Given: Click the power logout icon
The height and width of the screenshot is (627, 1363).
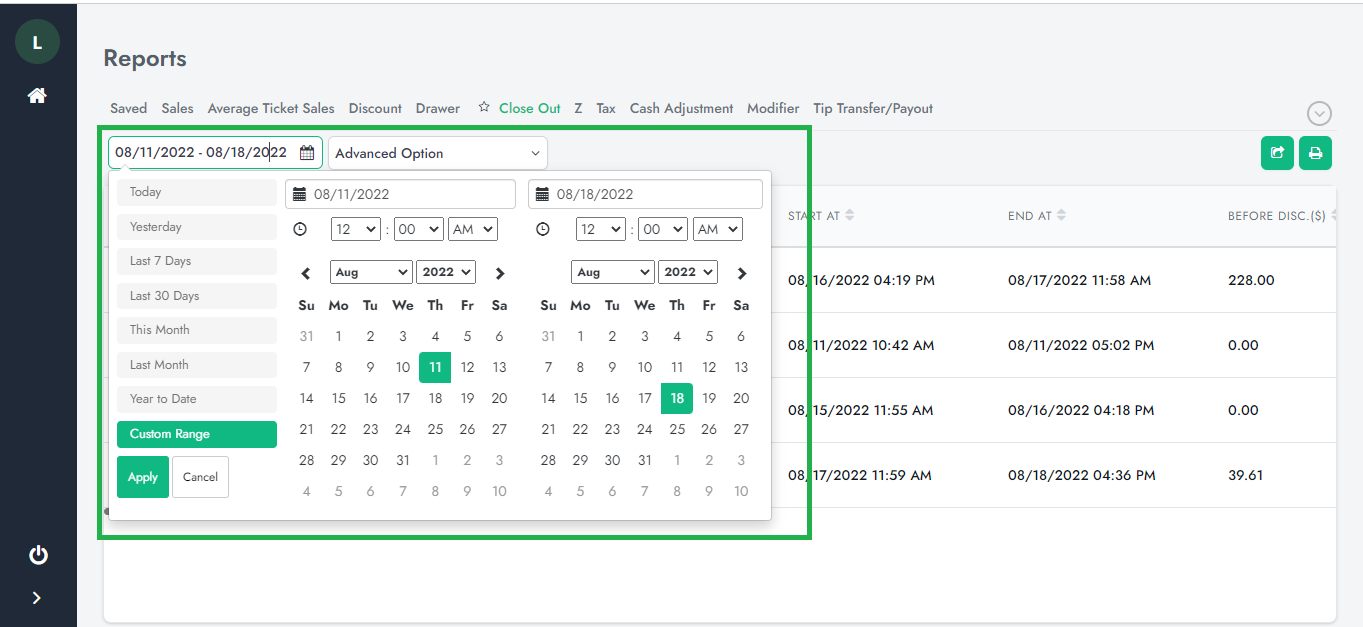Looking at the screenshot, I should (38, 555).
